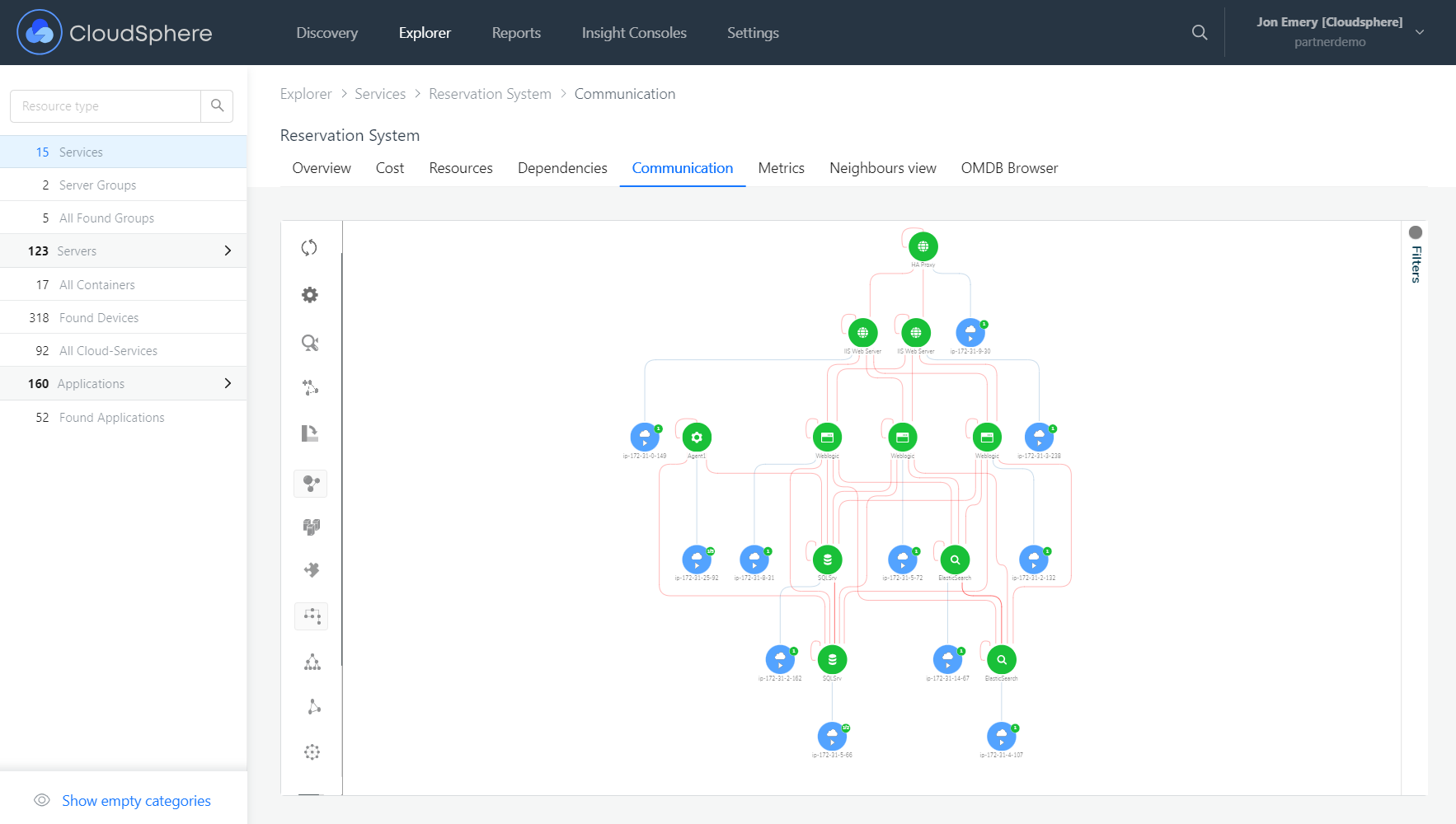Screen dimensions: 1456x824
Task: Click the ip-172-31-8-31 server node
Action: click(754, 559)
